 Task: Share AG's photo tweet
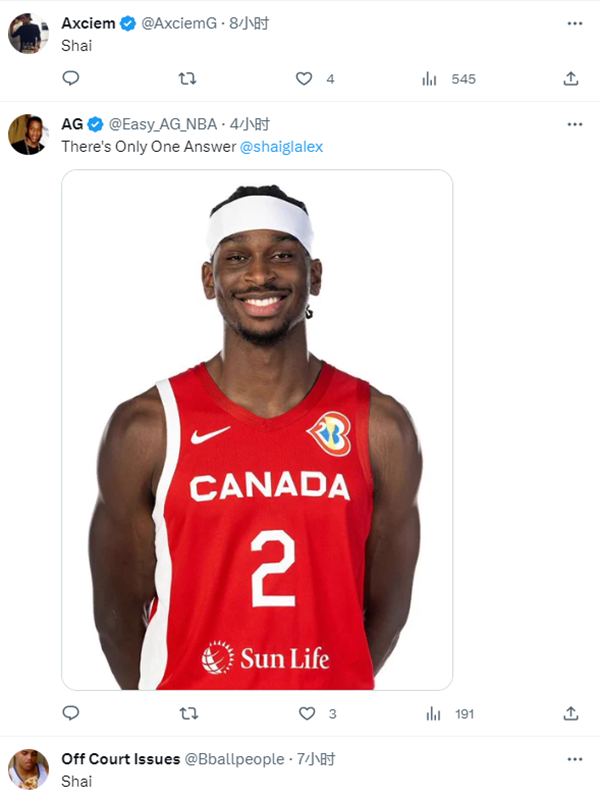(571, 713)
